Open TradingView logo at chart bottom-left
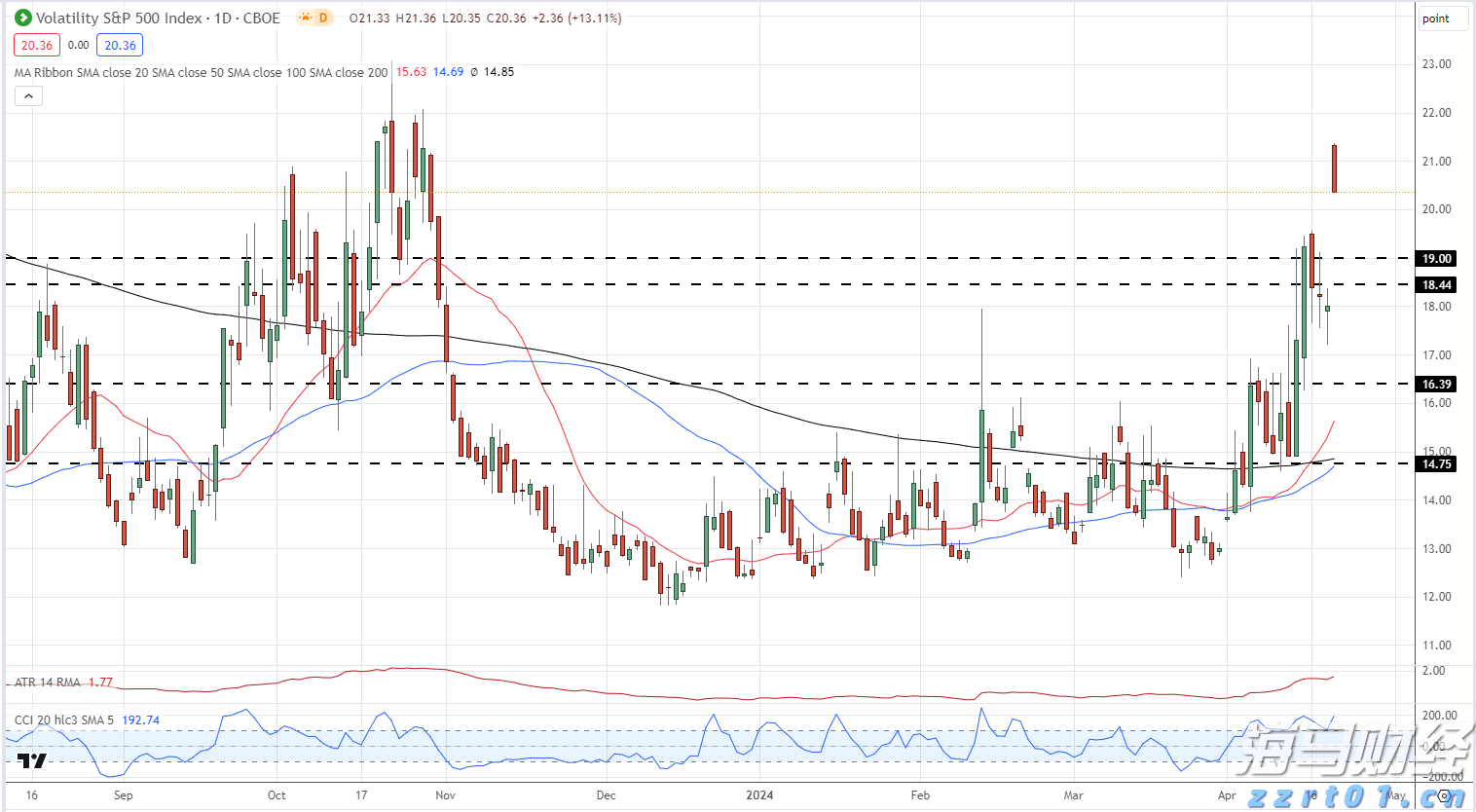The width and height of the screenshot is (1476, 812). [32, 760]
